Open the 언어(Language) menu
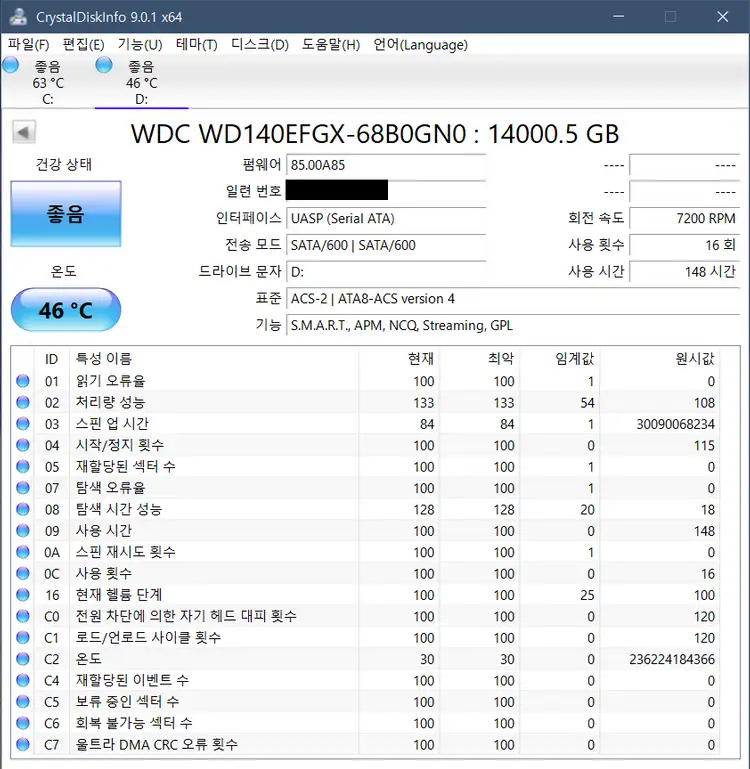Viewport: 750px width, 769px height. (420, 45)
